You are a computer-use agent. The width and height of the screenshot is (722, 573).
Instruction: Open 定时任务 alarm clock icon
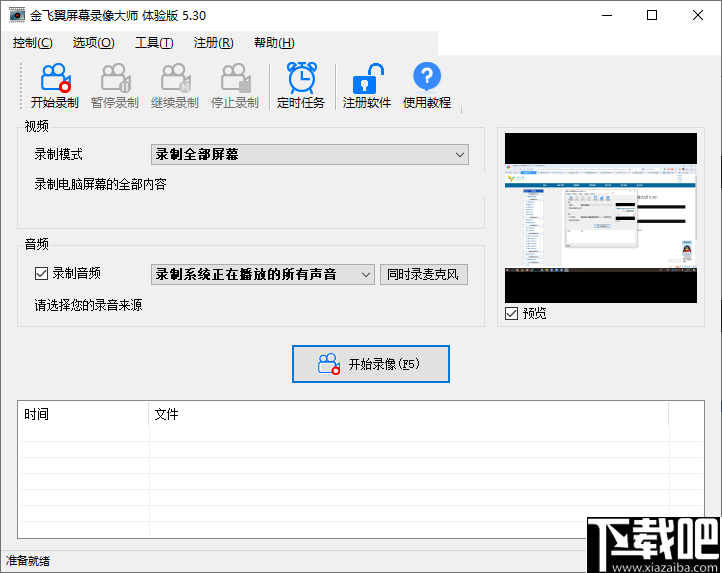(301, 78)
